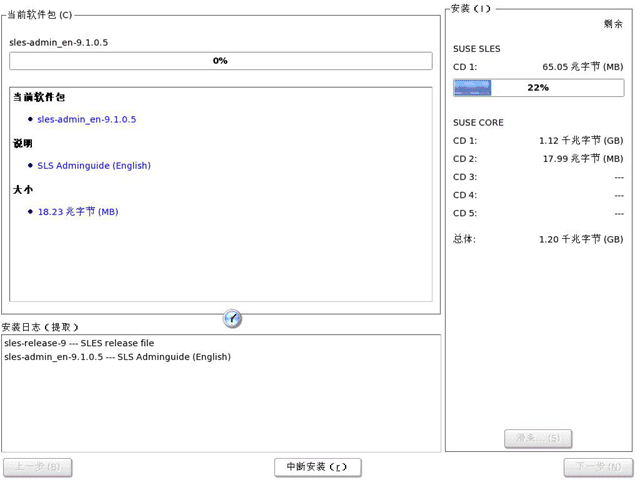Click the 剩余 remaining column header

pyautogui.click(x=613, y=24)
